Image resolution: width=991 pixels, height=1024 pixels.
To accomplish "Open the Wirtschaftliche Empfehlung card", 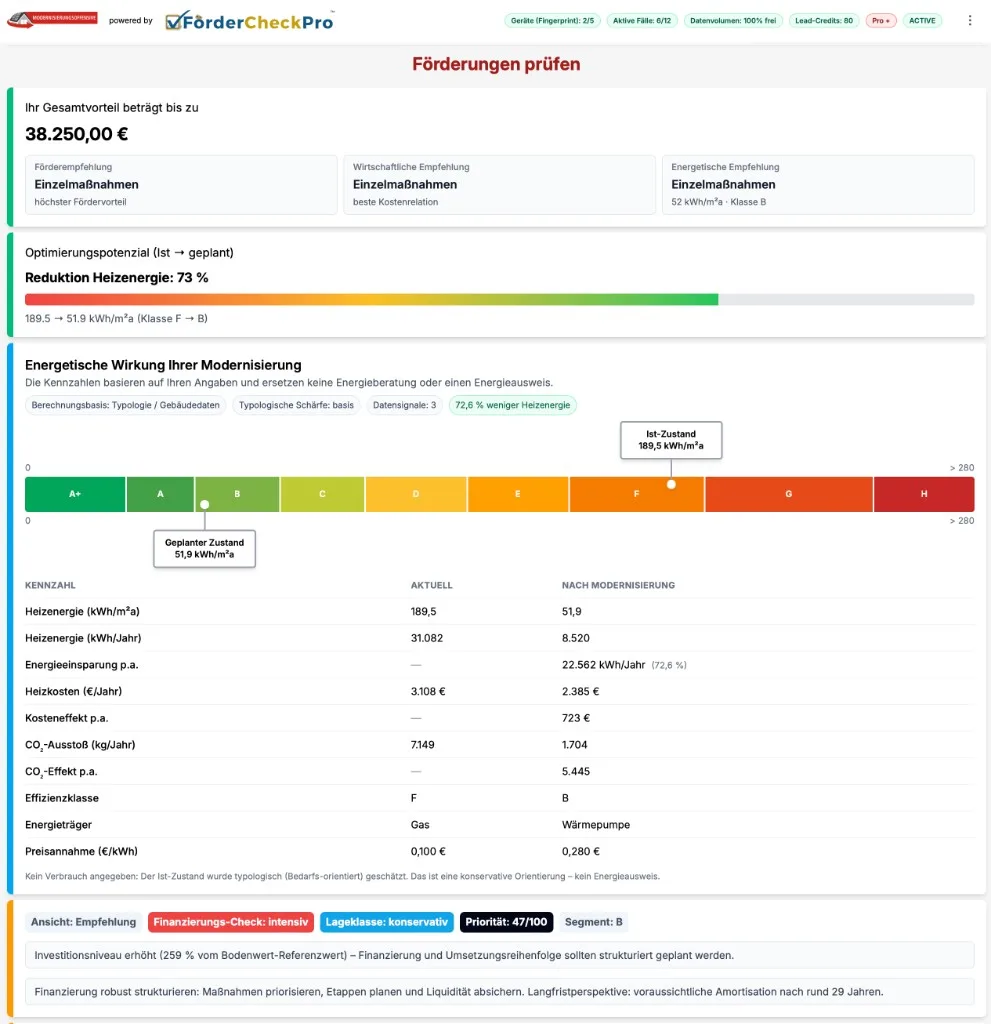I will click(x=499, y=185).
